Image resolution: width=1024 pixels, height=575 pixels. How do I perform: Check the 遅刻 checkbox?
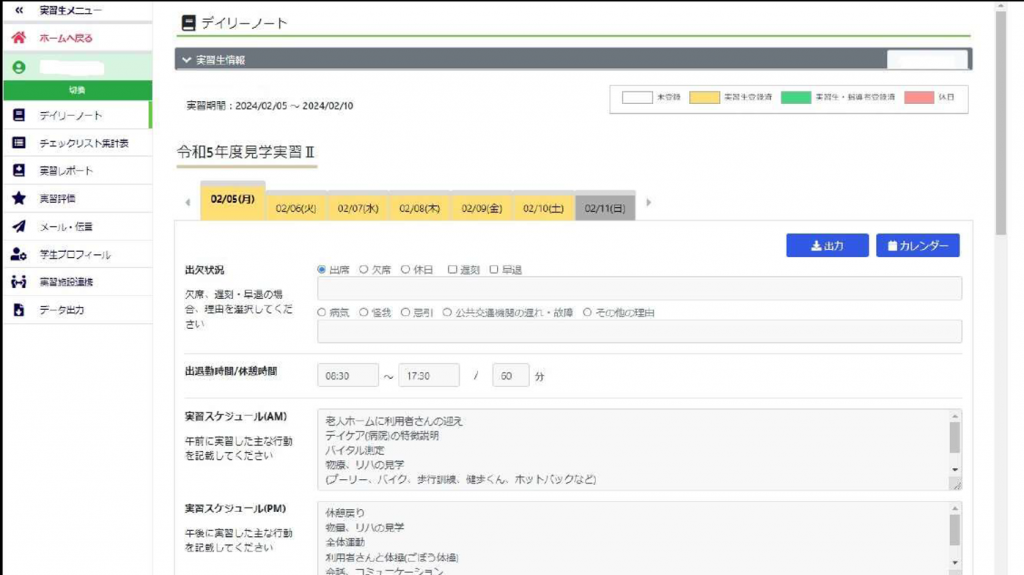tap(452, 269)
